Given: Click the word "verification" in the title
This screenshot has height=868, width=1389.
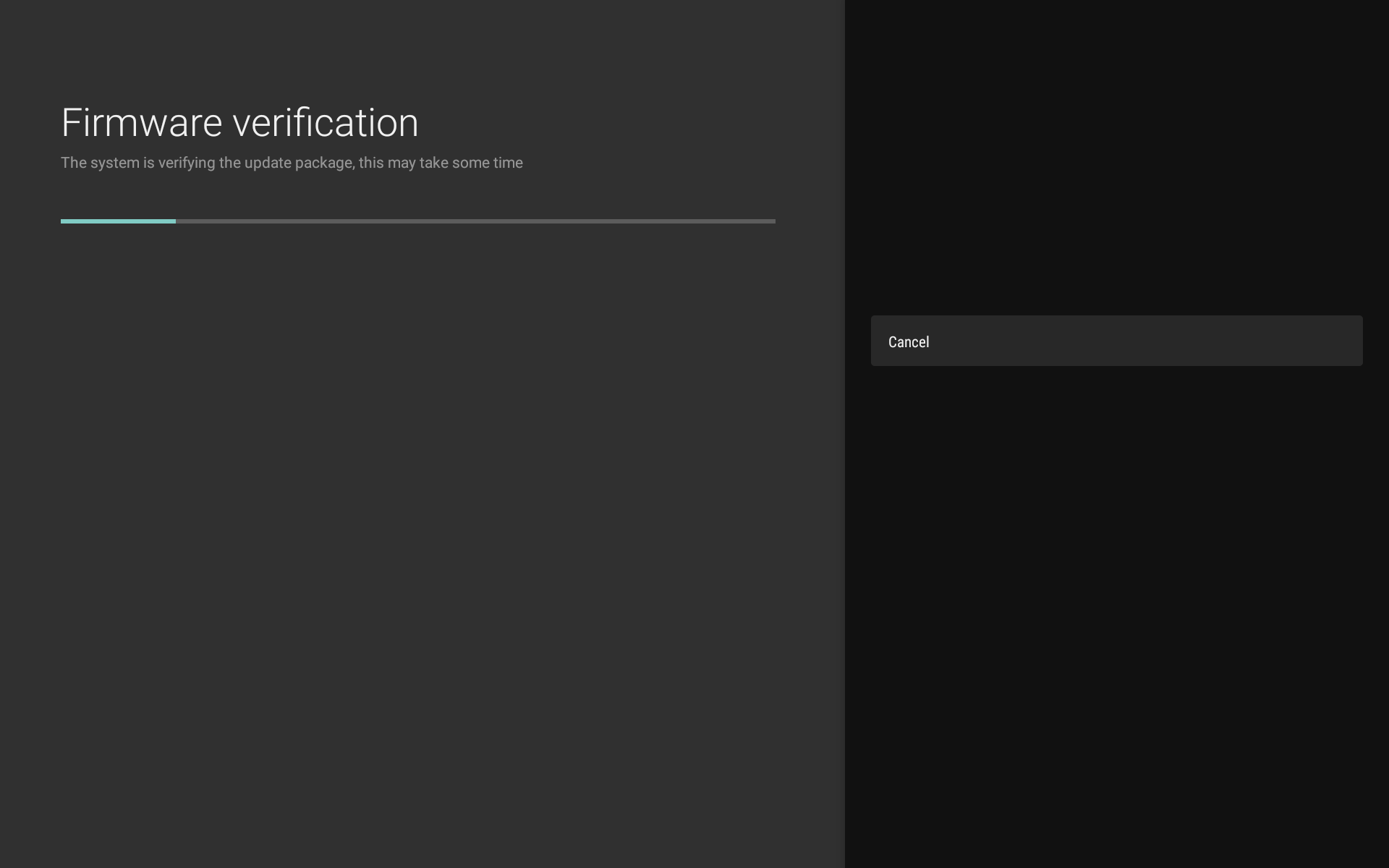Looking at the screenshot, I should (326, 122).
